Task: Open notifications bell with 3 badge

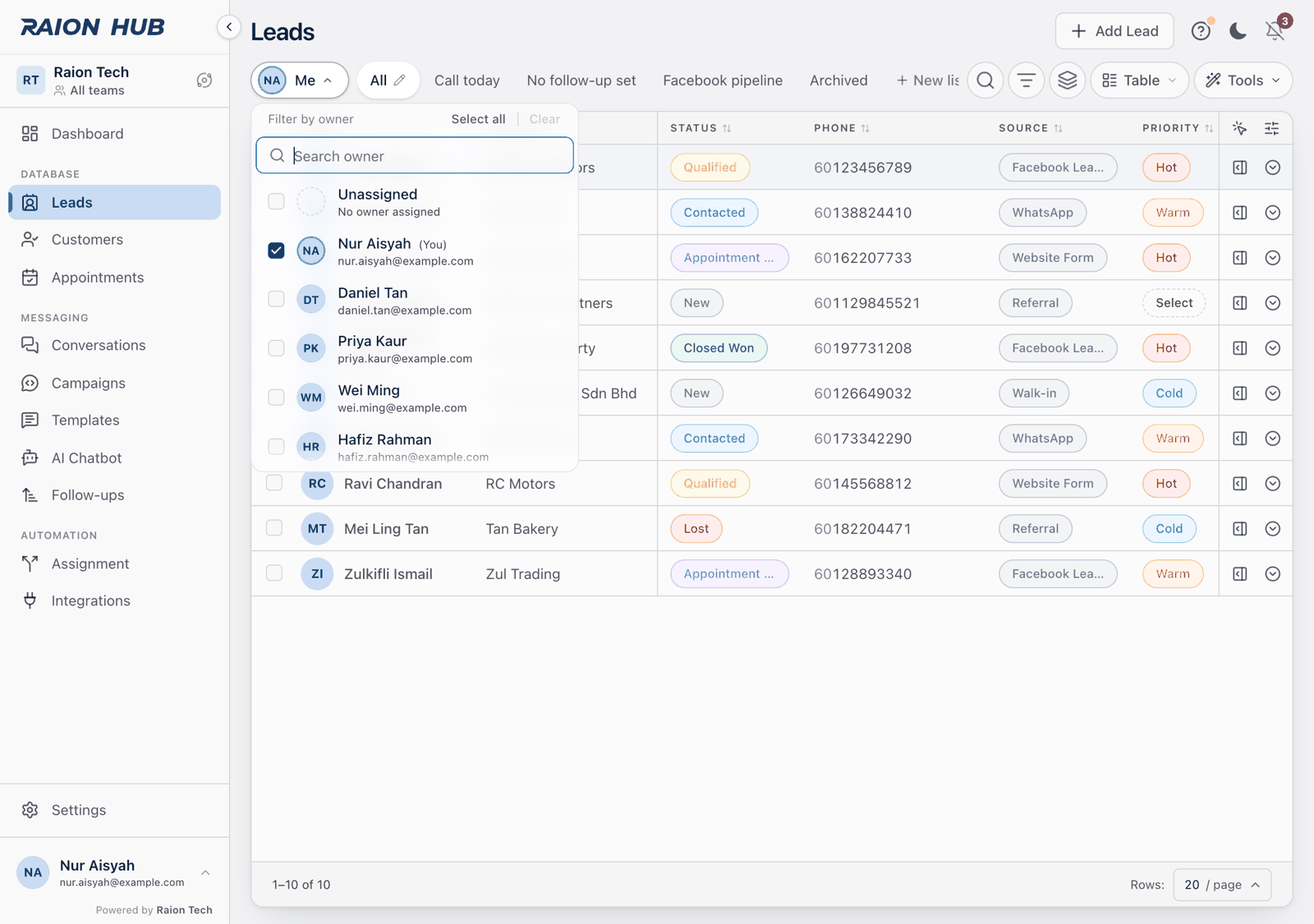Action: (1275, 30)
